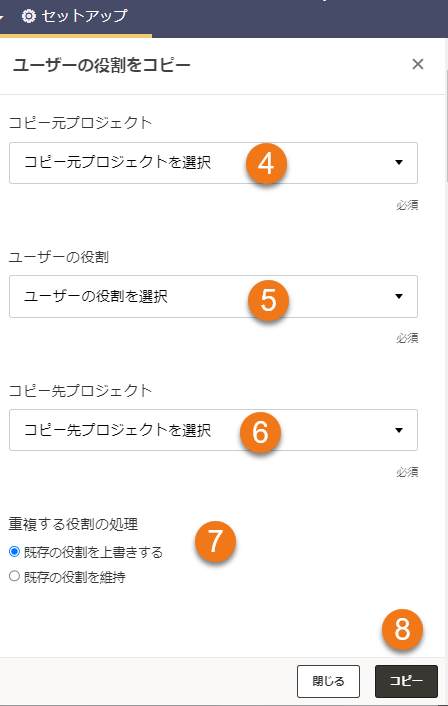Click the コピー button
This screenshot has height=706, width=448.
[x=406, y=681]
